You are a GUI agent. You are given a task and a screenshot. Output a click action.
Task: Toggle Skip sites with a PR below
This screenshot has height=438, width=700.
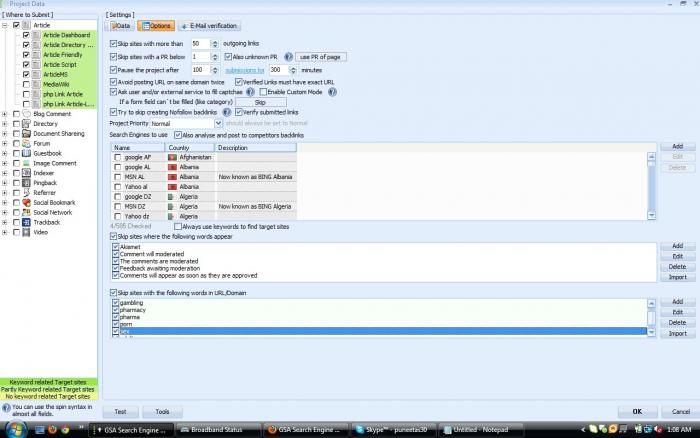pos(113,57)
